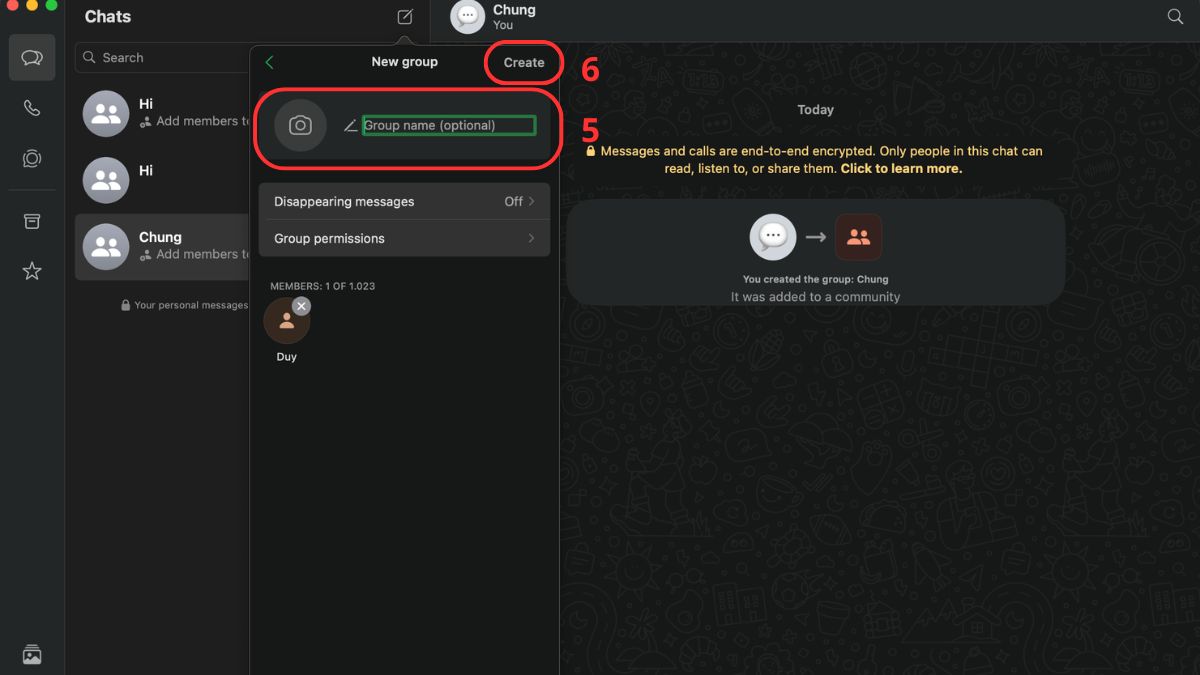Open Group permissions row
This screenshot has height=675, width=1200.
(404, 238)
